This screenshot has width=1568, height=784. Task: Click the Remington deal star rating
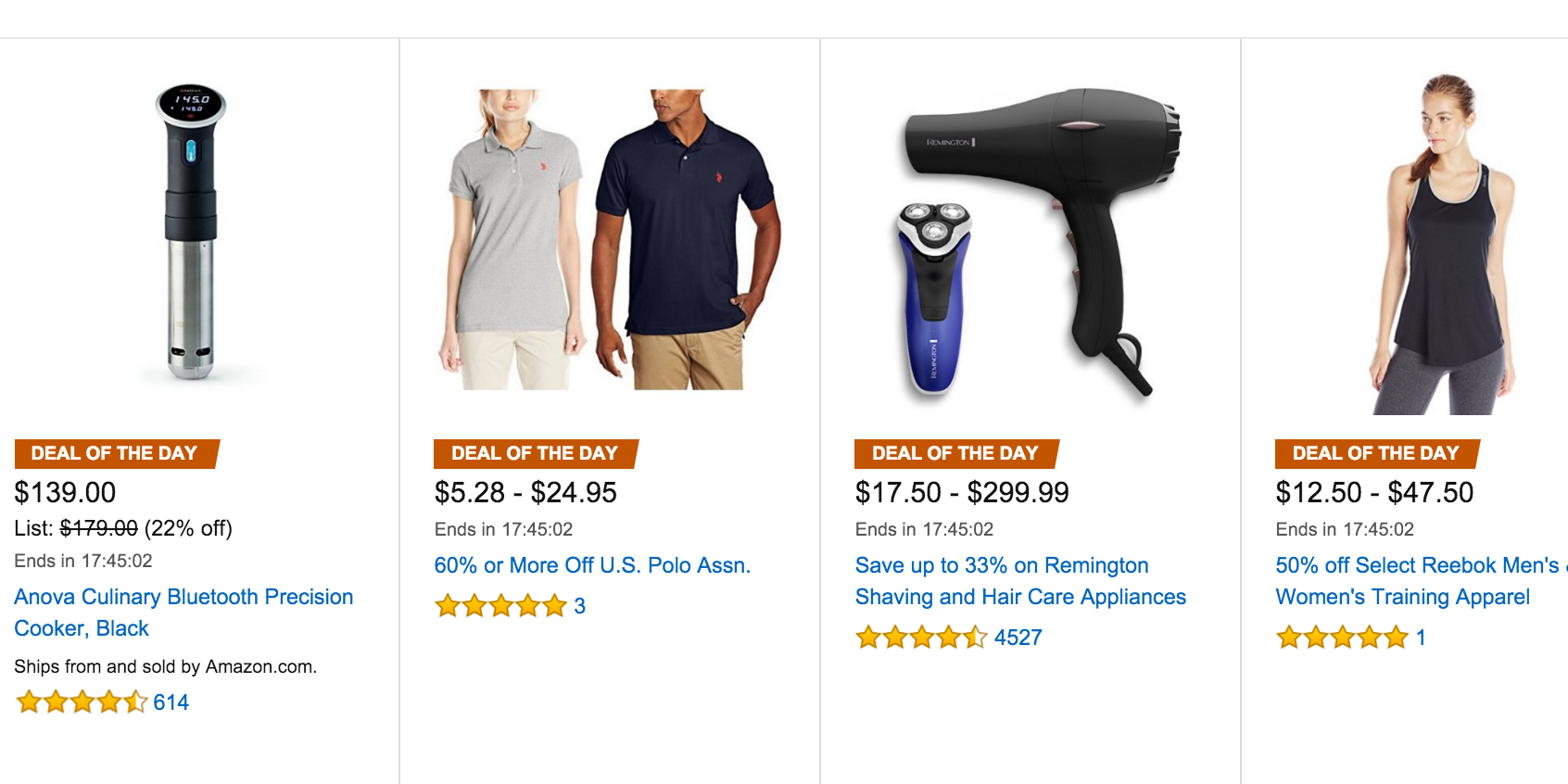click(x=921, y=637)
